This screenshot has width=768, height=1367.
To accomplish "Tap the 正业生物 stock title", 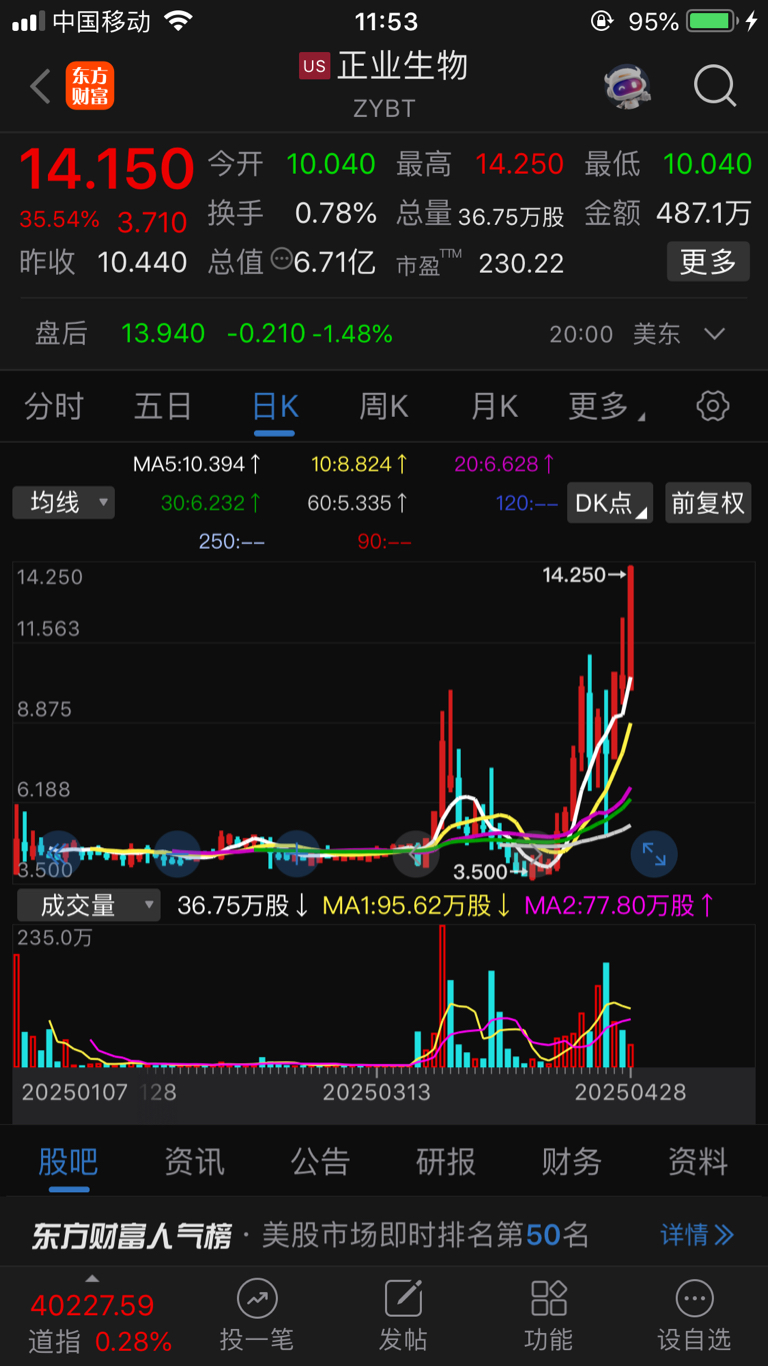I will tap(403, 66).
